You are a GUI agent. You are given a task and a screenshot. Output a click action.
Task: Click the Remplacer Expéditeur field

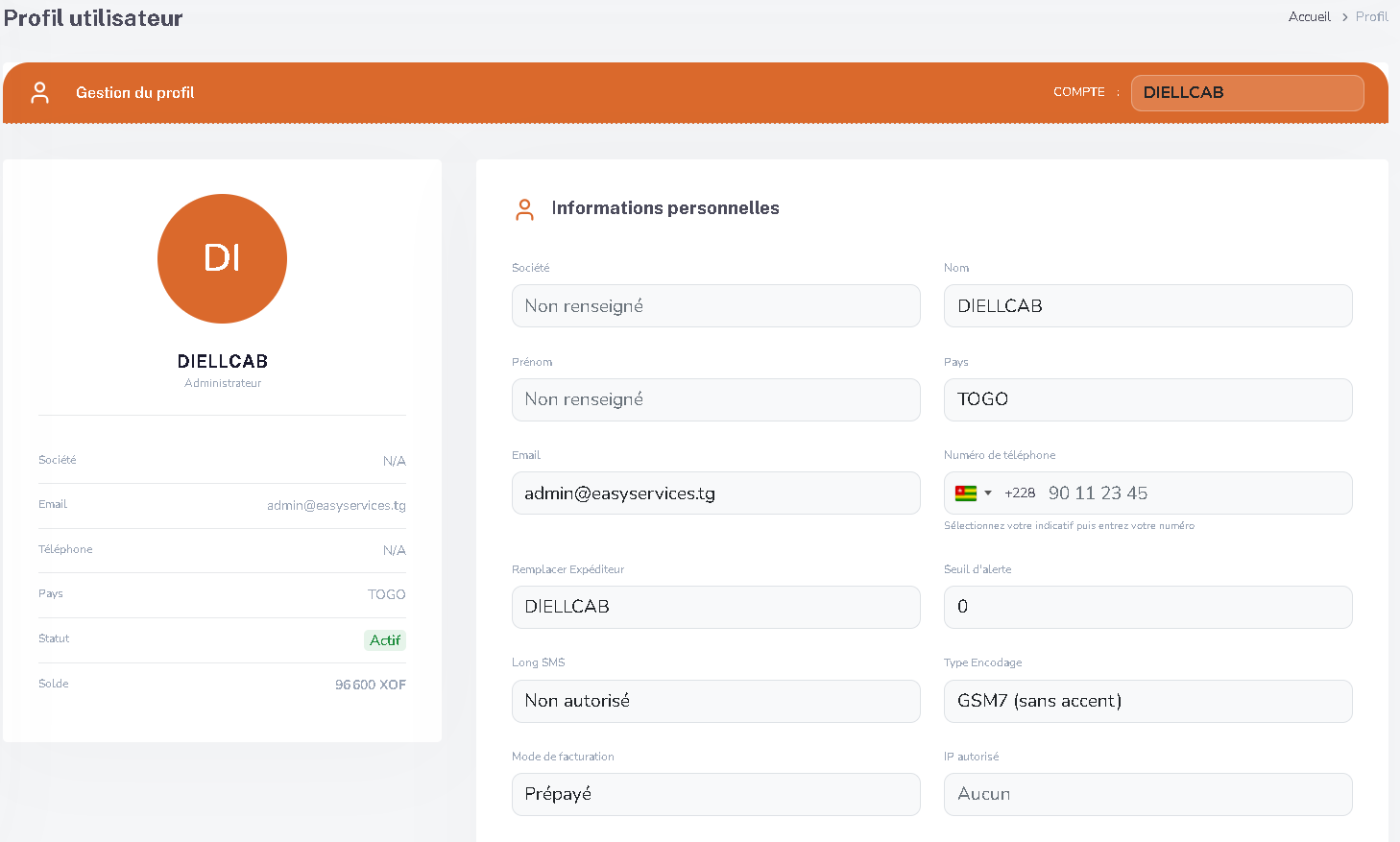(x=716, y=607)
